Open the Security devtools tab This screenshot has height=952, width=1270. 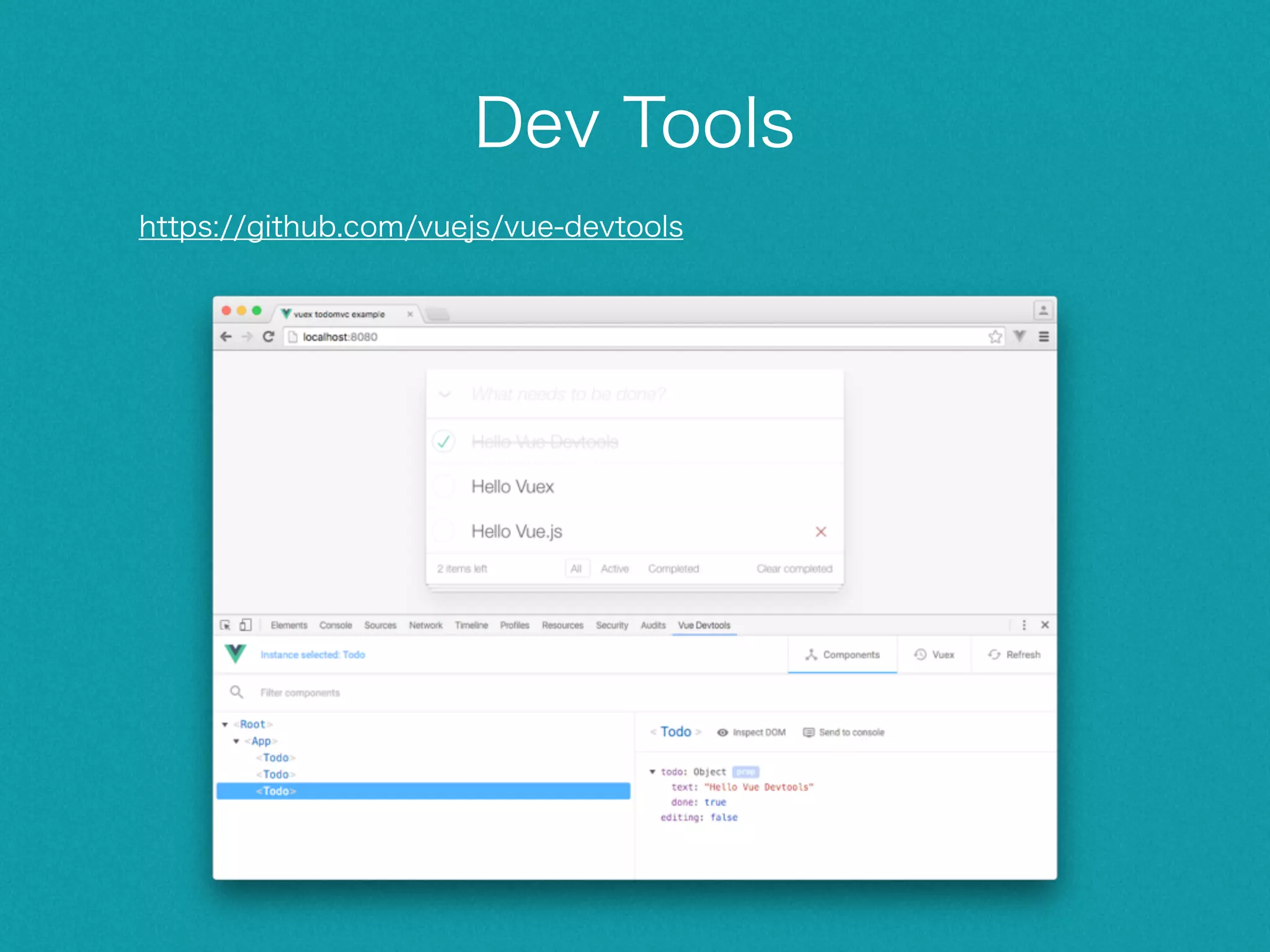612,625
